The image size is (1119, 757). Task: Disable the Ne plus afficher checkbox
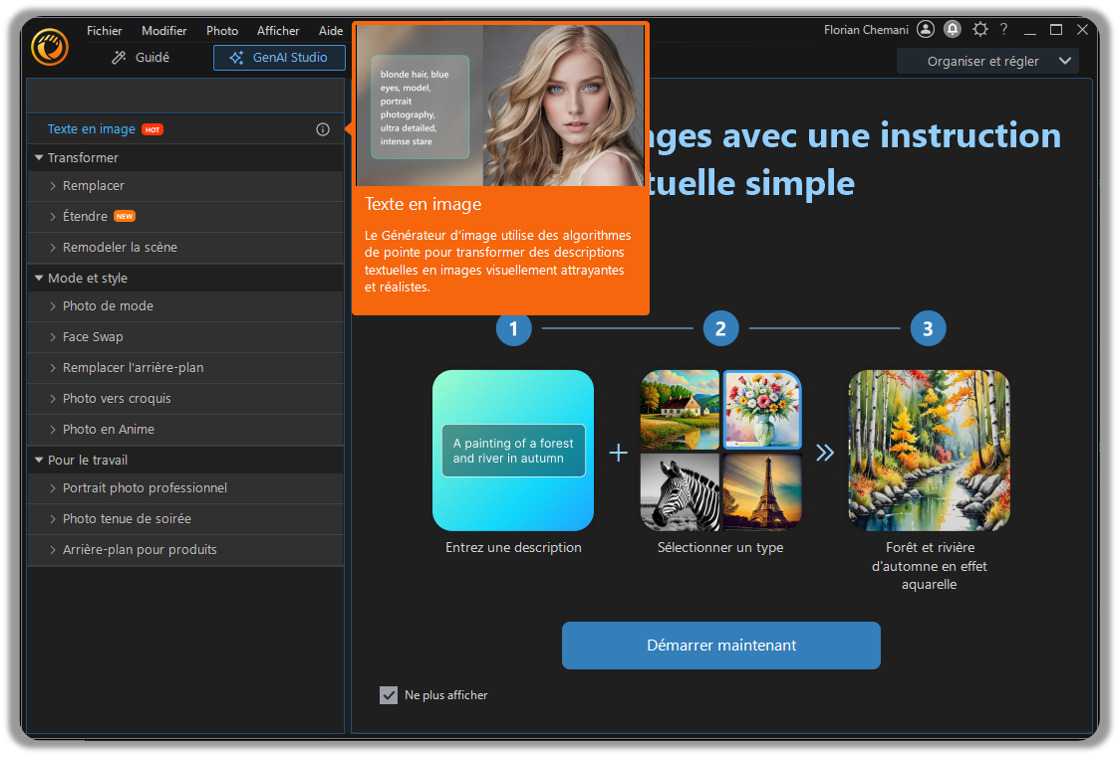(x=388, y=695)
